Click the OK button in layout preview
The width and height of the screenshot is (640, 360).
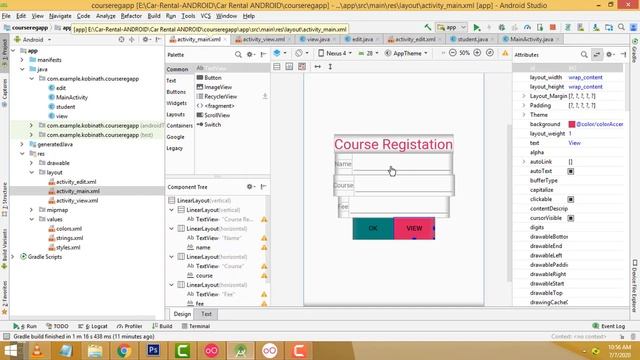373,228
